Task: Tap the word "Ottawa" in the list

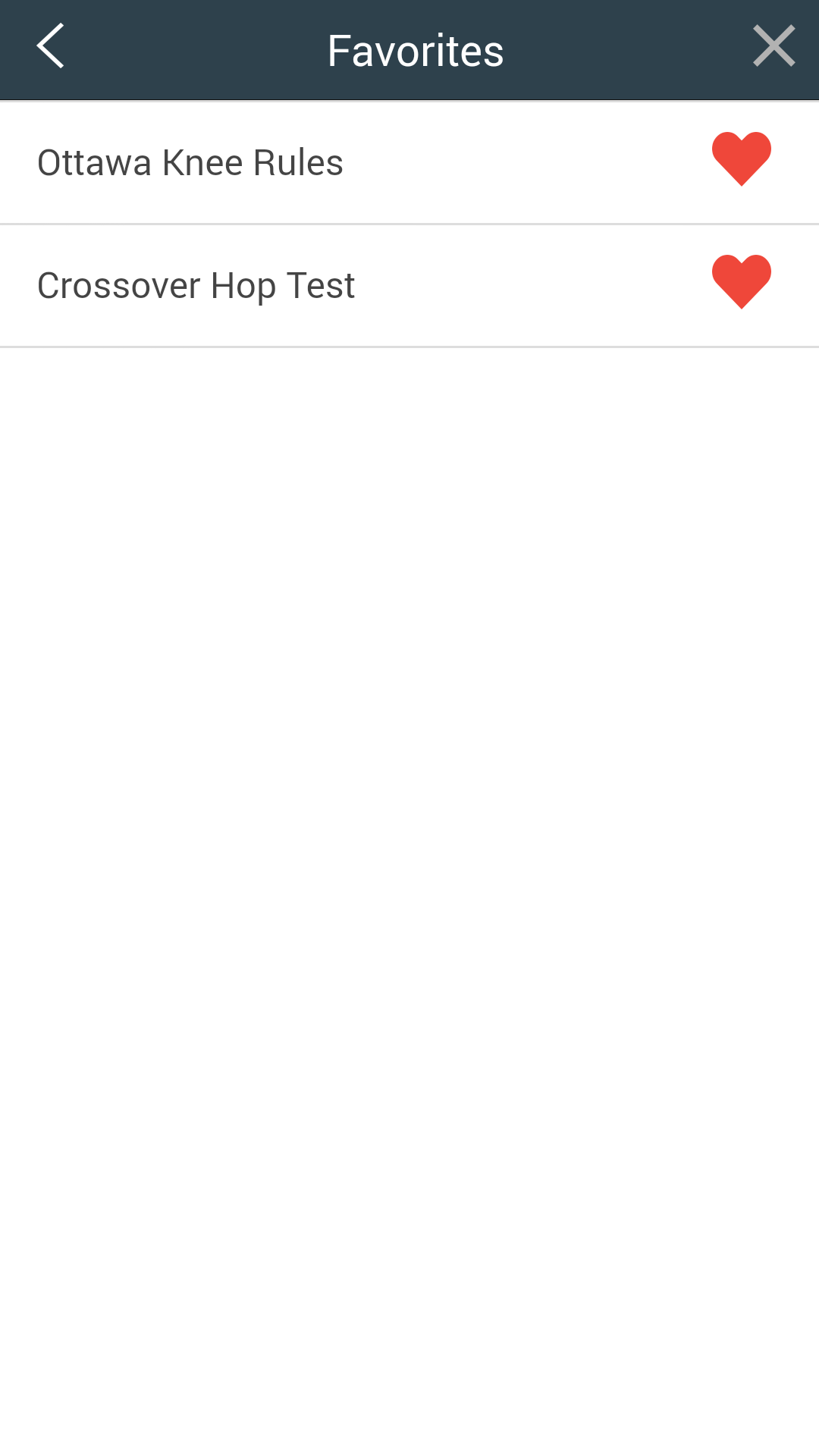Action: click(x=94, y=162)
